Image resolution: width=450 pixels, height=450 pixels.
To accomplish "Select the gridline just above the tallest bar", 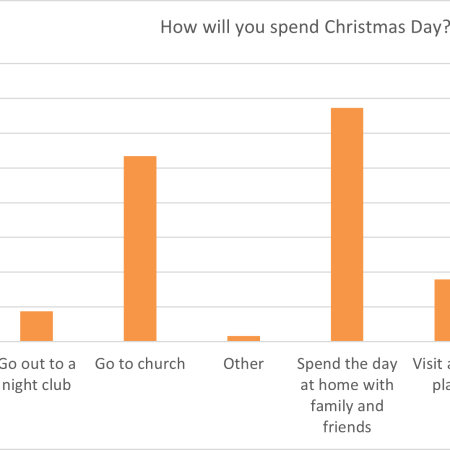I will pyautogui.click(x=225, y=98).
